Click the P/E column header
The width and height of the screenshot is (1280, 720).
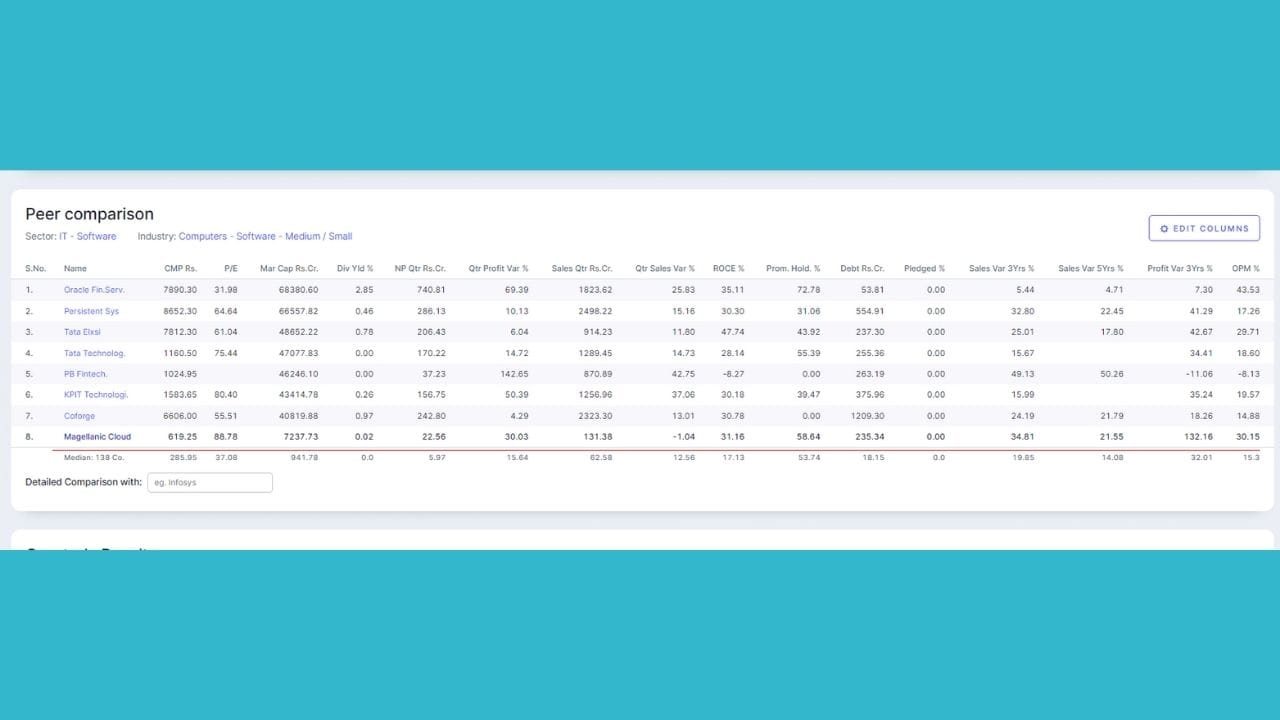point(231,269)
